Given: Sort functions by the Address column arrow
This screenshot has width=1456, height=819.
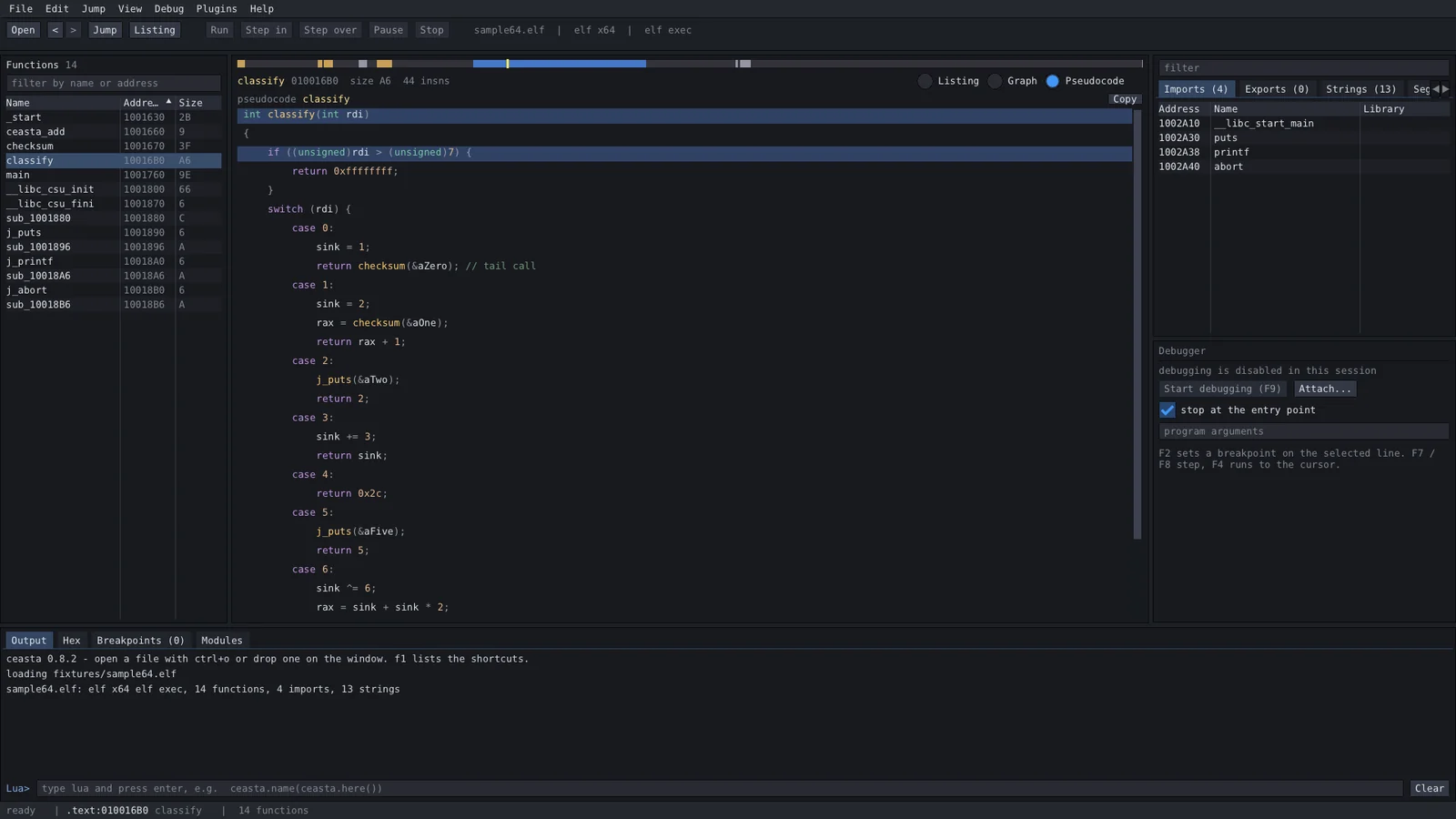Looking at the screenshot, I should pos(168,102).
